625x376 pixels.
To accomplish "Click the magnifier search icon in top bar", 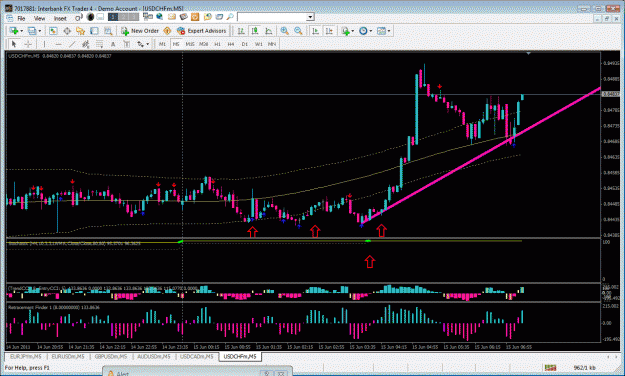I will point(230,17).
